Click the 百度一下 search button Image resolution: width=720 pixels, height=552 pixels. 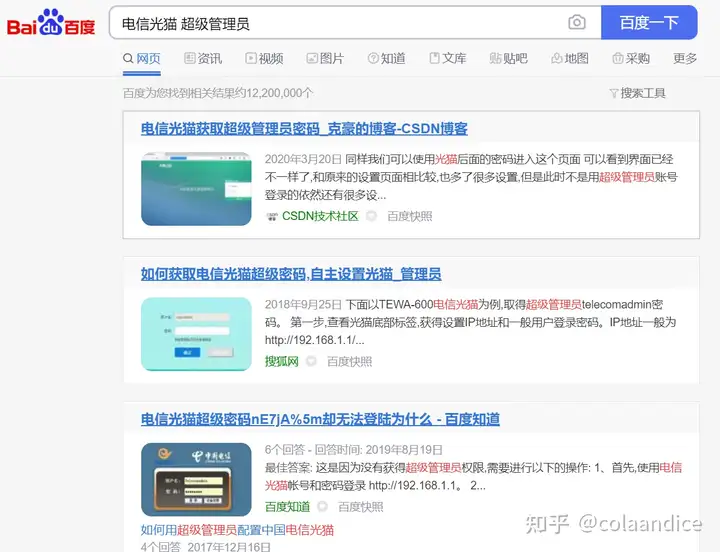(649, 22)
